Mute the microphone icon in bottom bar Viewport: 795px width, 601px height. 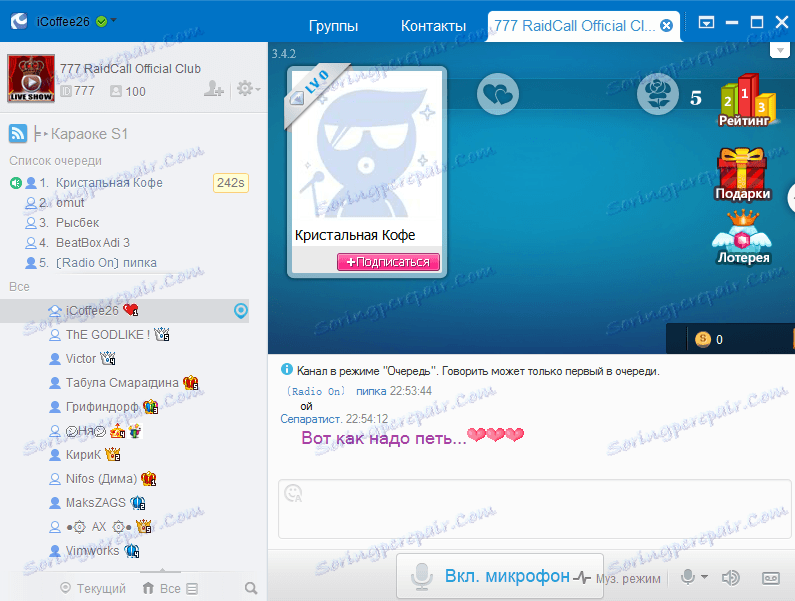click(688, 577)
